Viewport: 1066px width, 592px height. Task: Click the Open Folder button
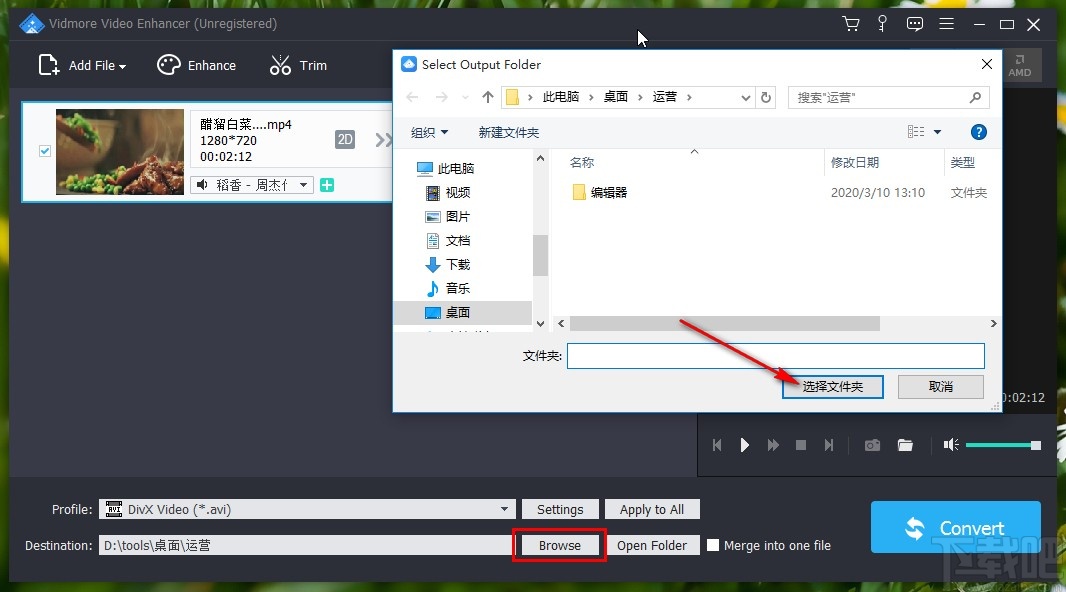coord(651,545)
